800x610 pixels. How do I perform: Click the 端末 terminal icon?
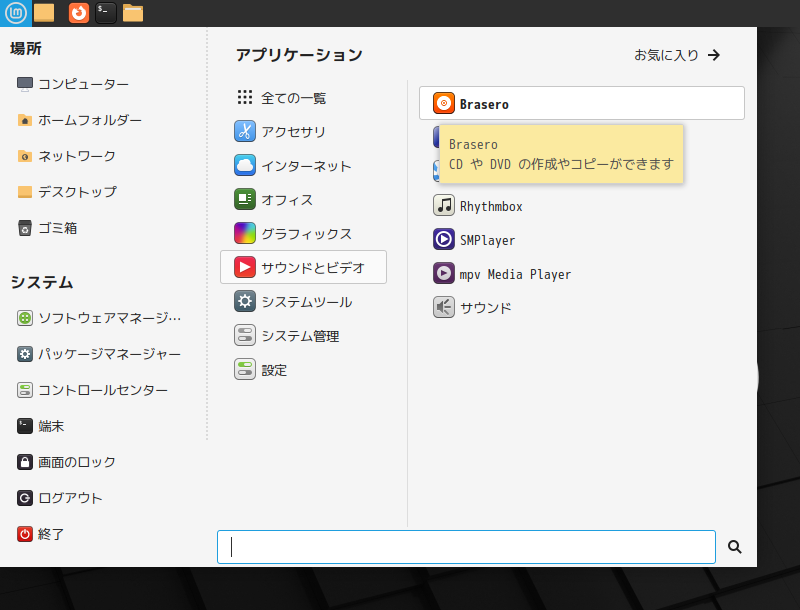(24, 426)
